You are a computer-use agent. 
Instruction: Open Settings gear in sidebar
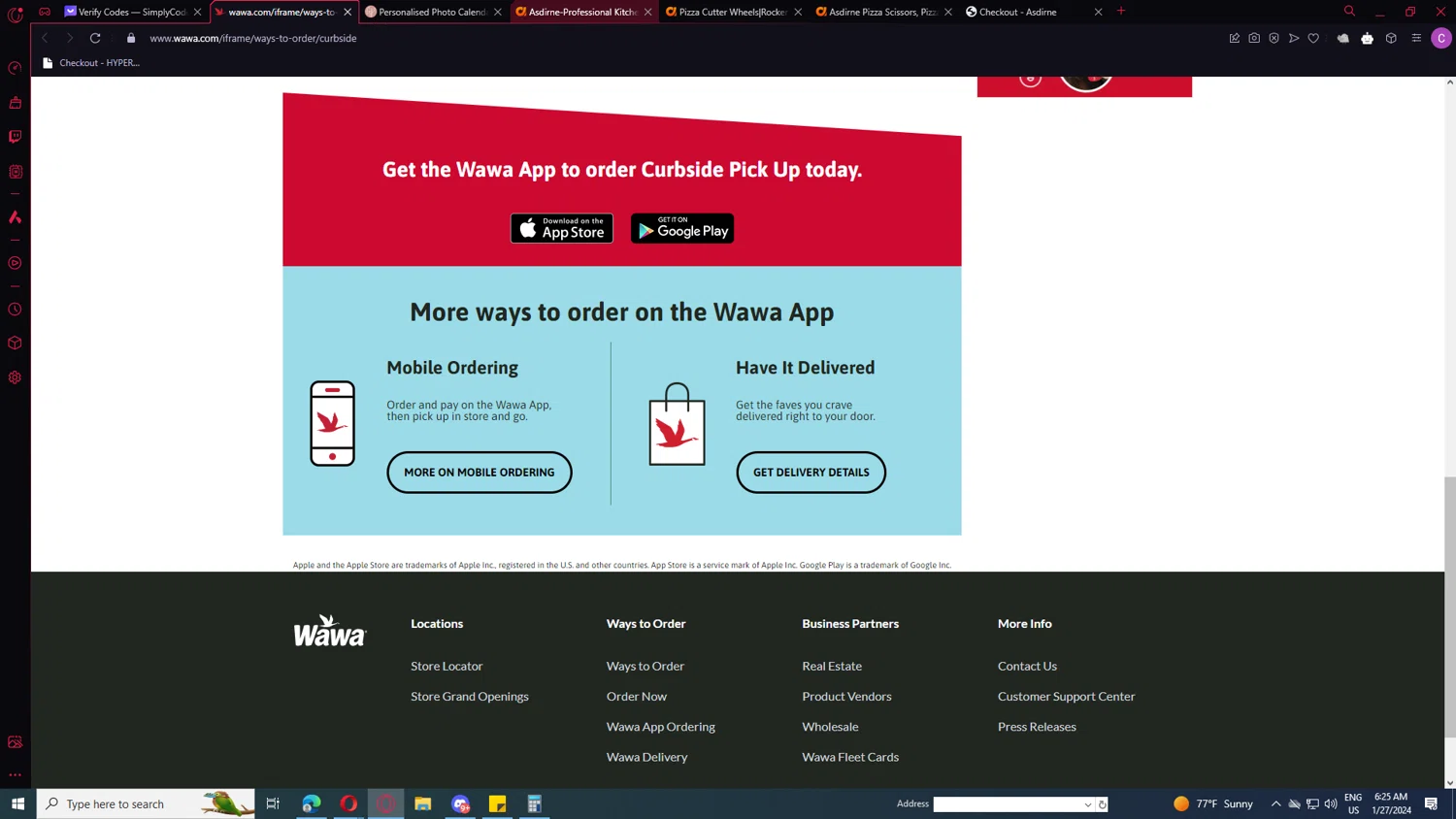pyautogui.click(x=16, y=377)
